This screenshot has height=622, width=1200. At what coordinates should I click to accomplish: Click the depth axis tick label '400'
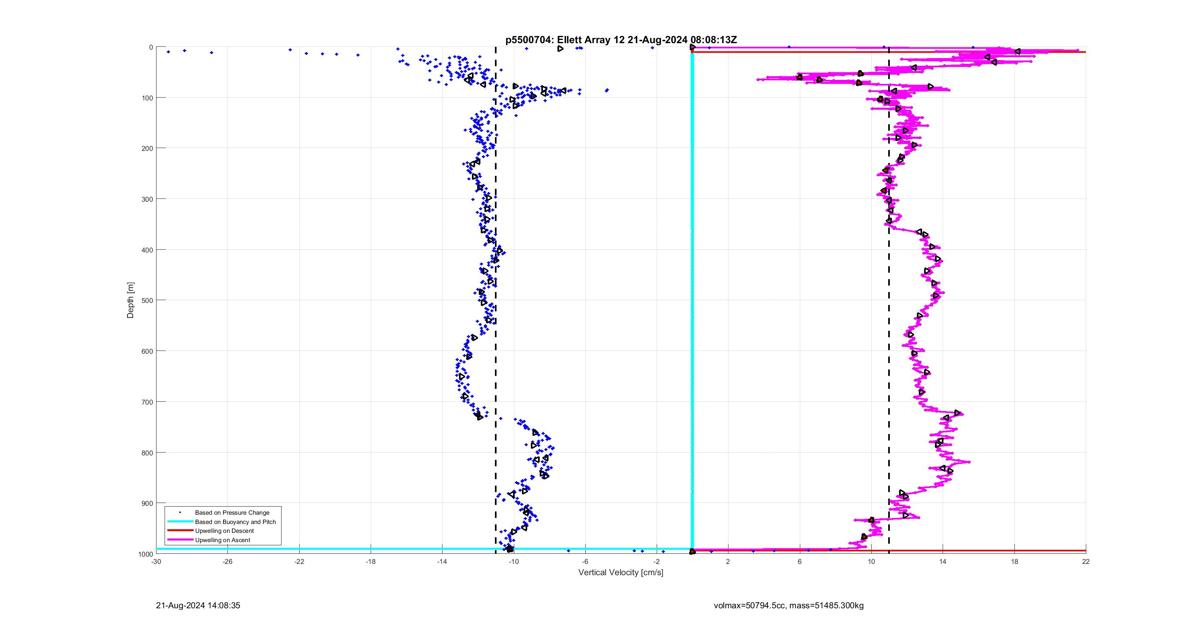click(x=146, y=250)
